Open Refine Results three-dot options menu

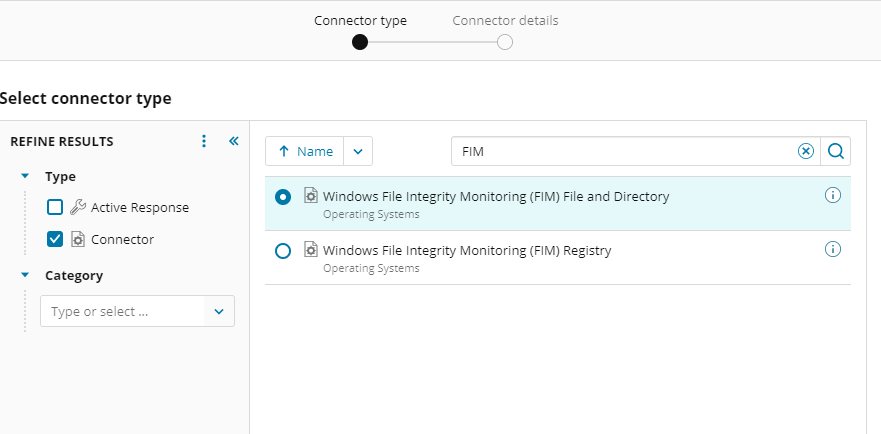pos(204,141)
